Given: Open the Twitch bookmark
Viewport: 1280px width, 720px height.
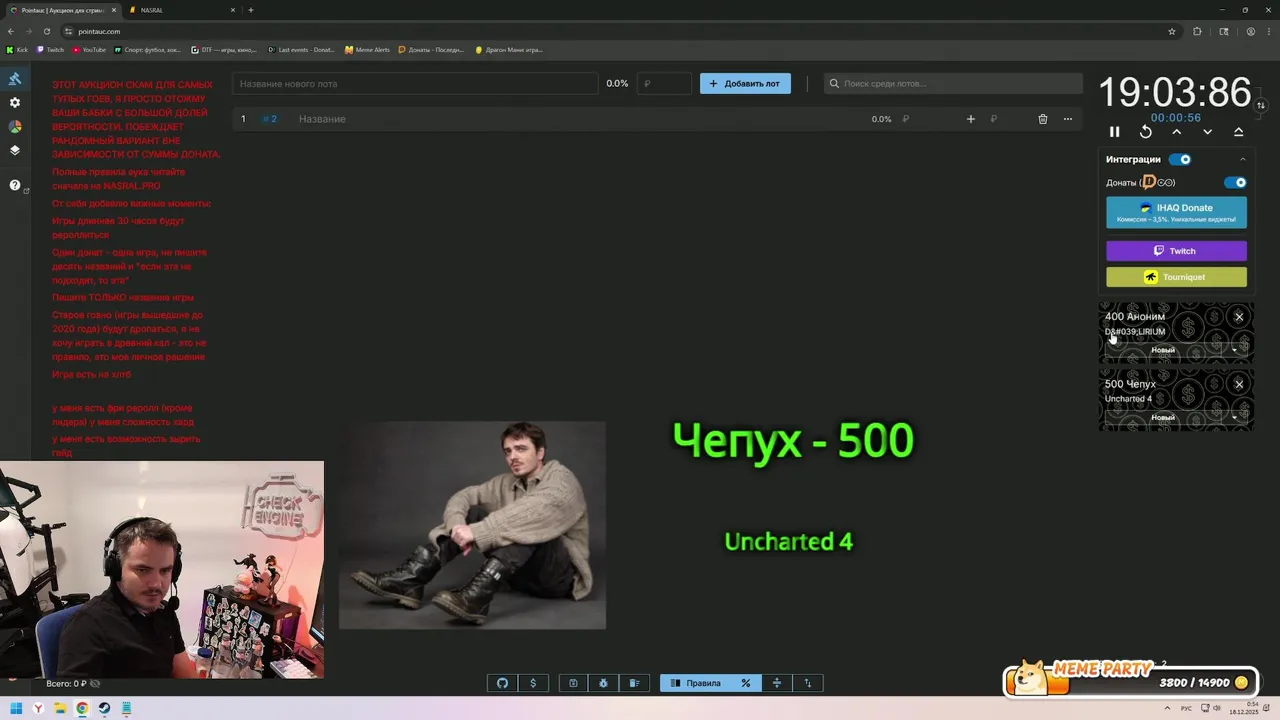Looking at the screenshot, I should point(51,50).
